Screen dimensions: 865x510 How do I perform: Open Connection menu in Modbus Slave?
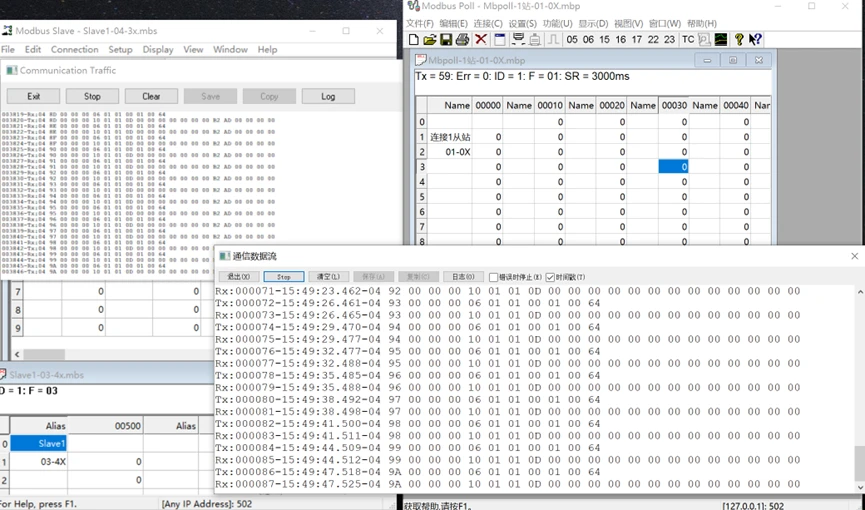click(x=74, y=50)
